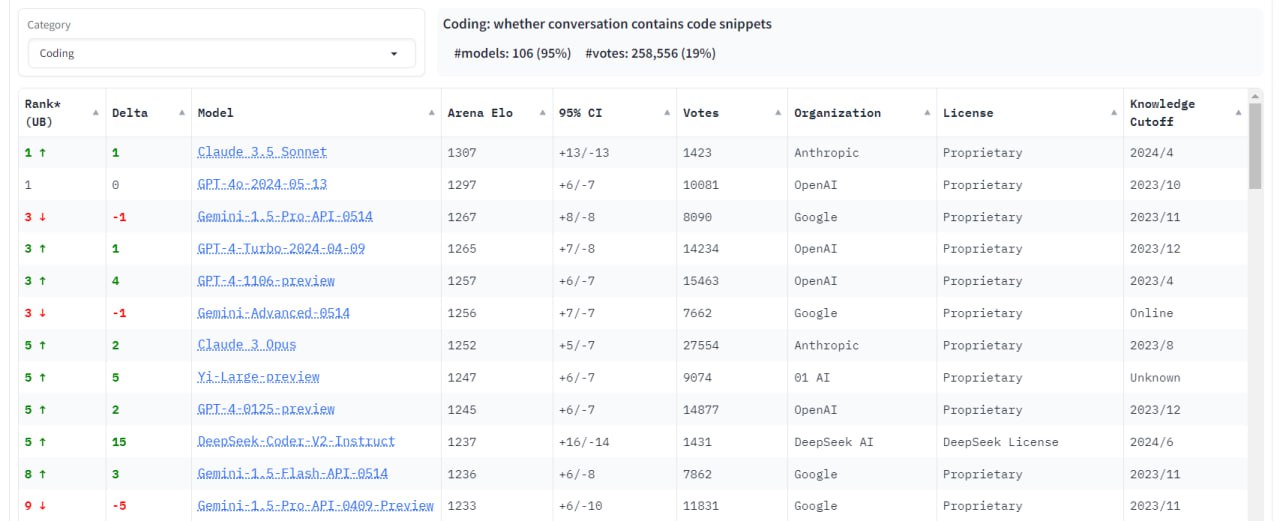Sort by Knowledge Cutoff header arrows
Viewport: 1280px width, 521px height.
pyautogui.click(x=1240, y=113)
